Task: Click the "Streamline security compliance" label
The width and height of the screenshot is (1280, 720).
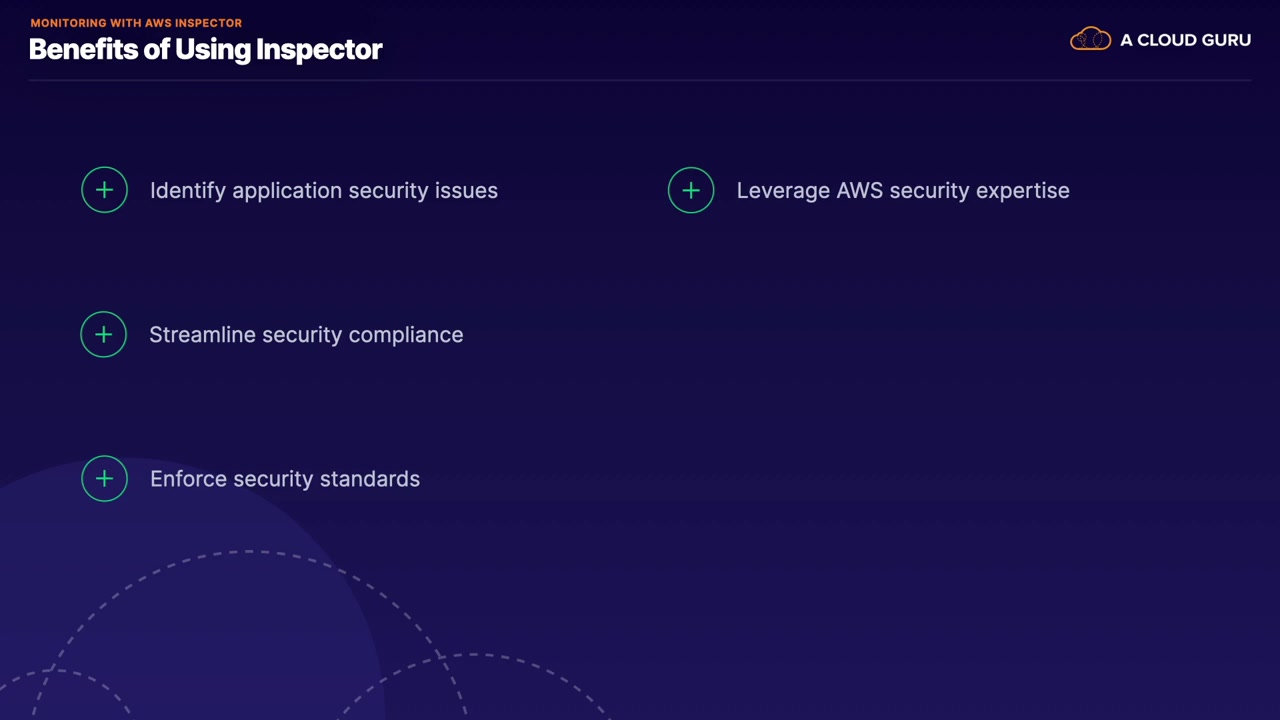Action: 306,334
